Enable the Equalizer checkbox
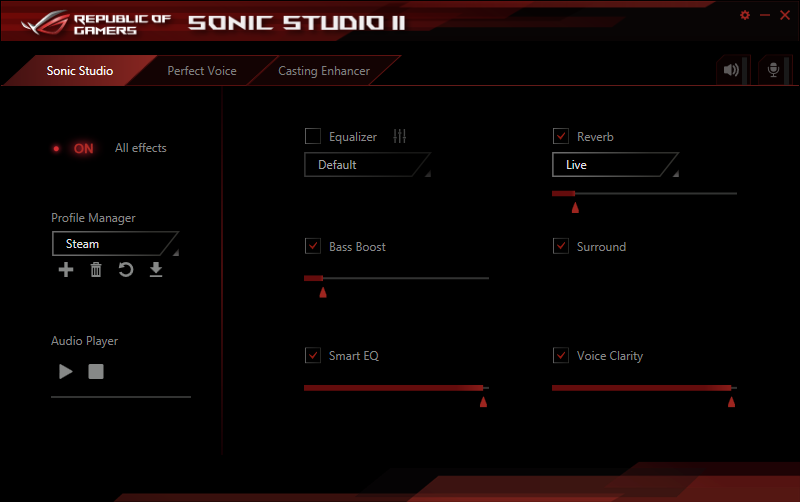This screenshot has width=800, height=502. coord(313,137)
